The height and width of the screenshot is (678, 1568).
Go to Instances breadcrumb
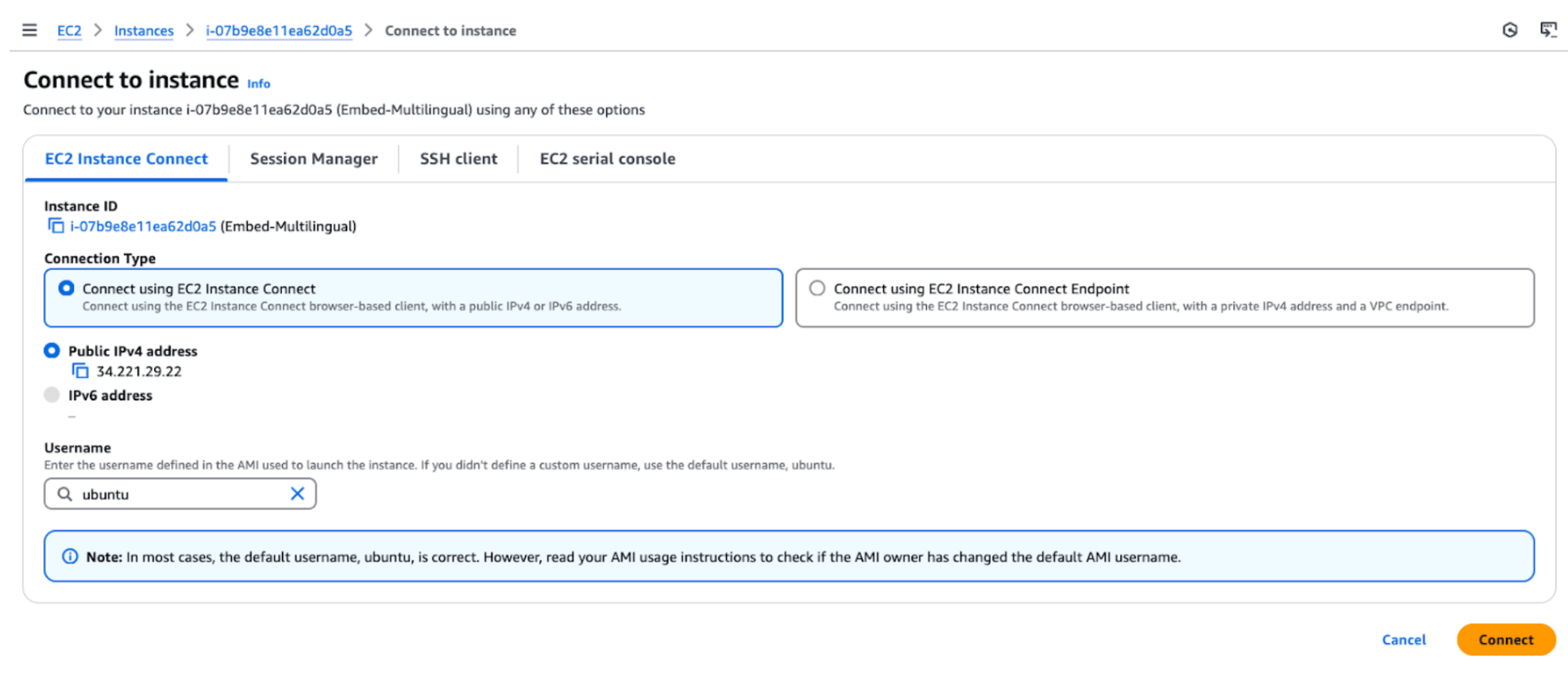(x=144, y=31)
